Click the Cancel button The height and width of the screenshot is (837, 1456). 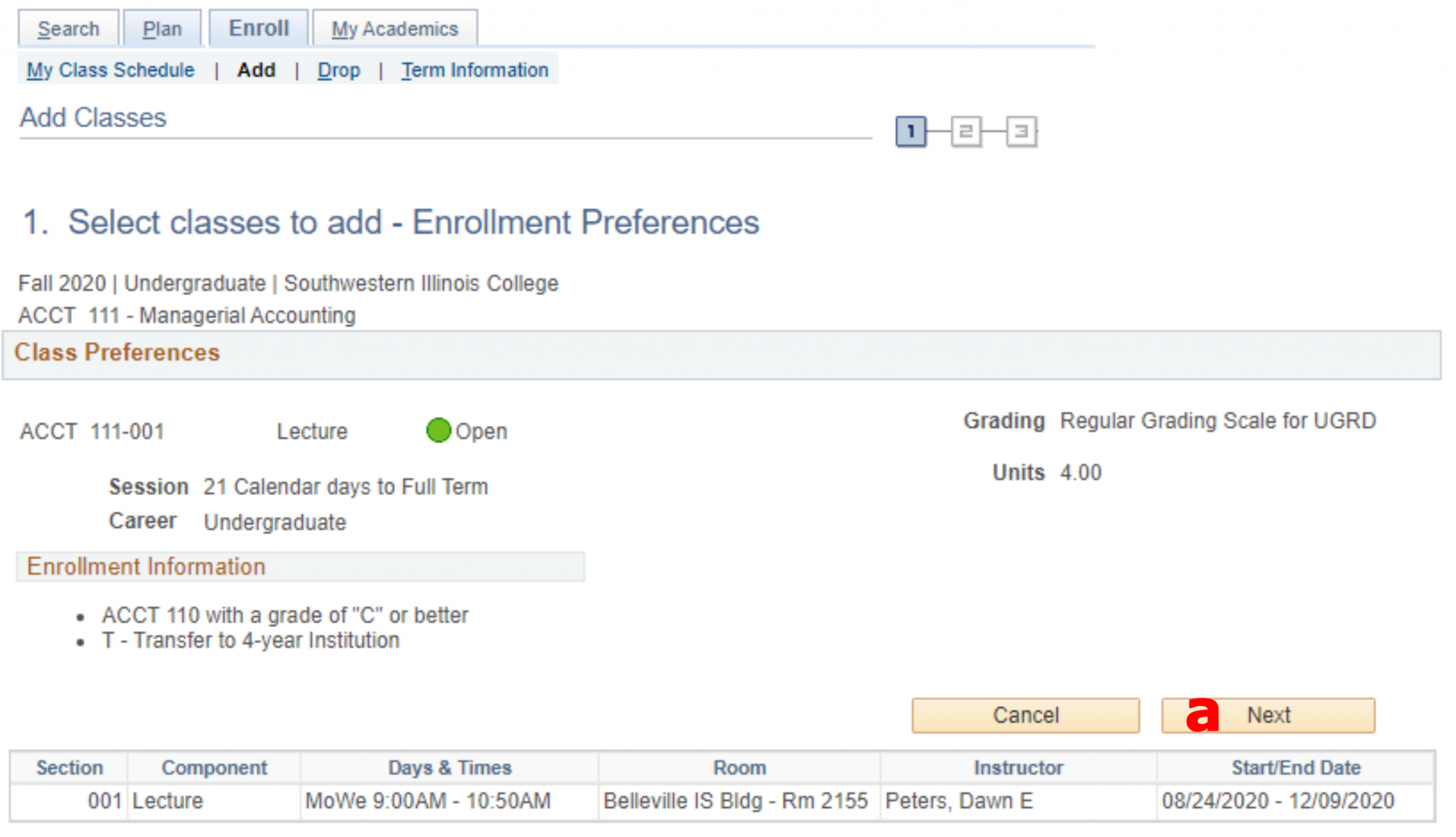[x=1024, y=715]
